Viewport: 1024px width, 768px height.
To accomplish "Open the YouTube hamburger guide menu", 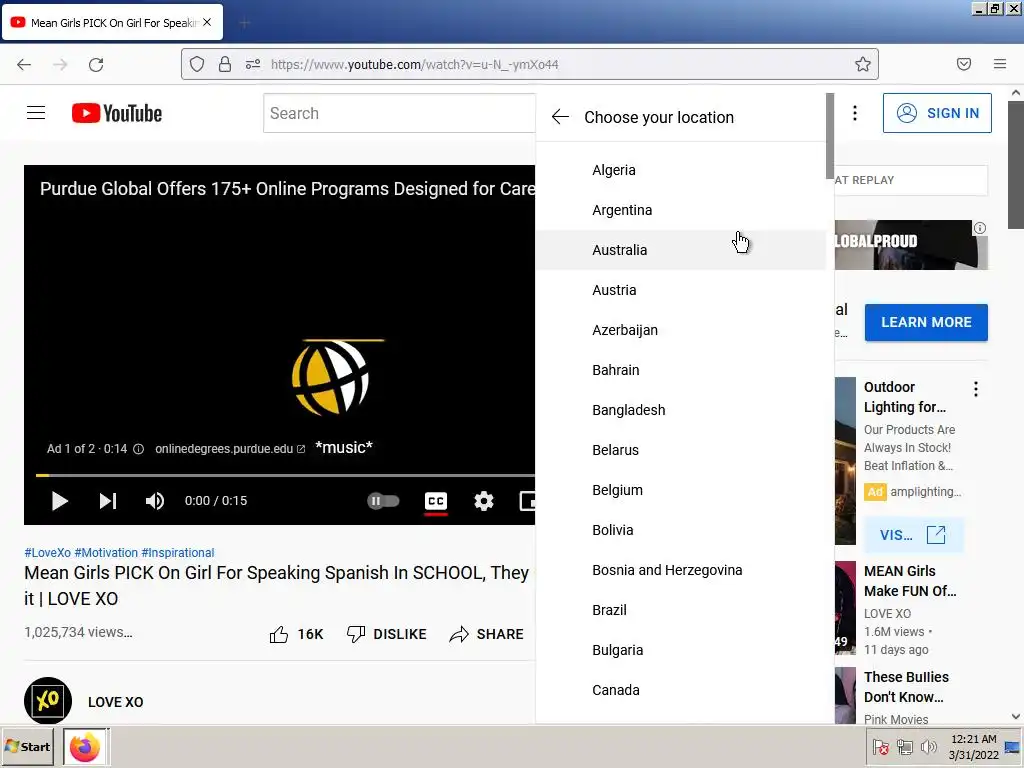I will pyautogui.click(x=36, y=113).
